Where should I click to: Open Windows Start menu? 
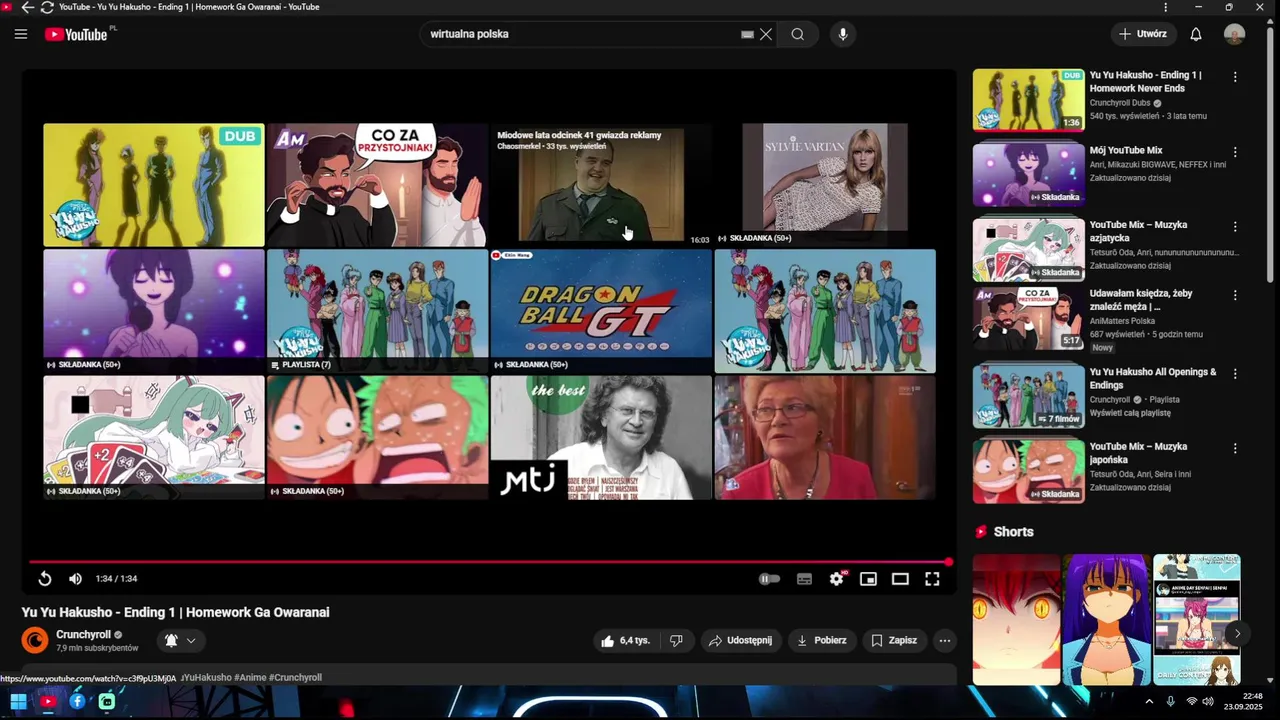point(18,702)
